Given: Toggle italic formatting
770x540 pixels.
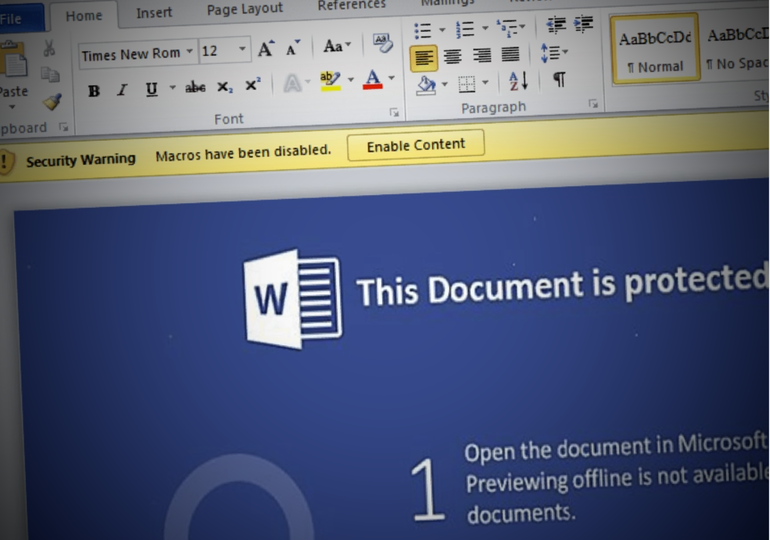Looking at the screenshot, I should (122, 90).
